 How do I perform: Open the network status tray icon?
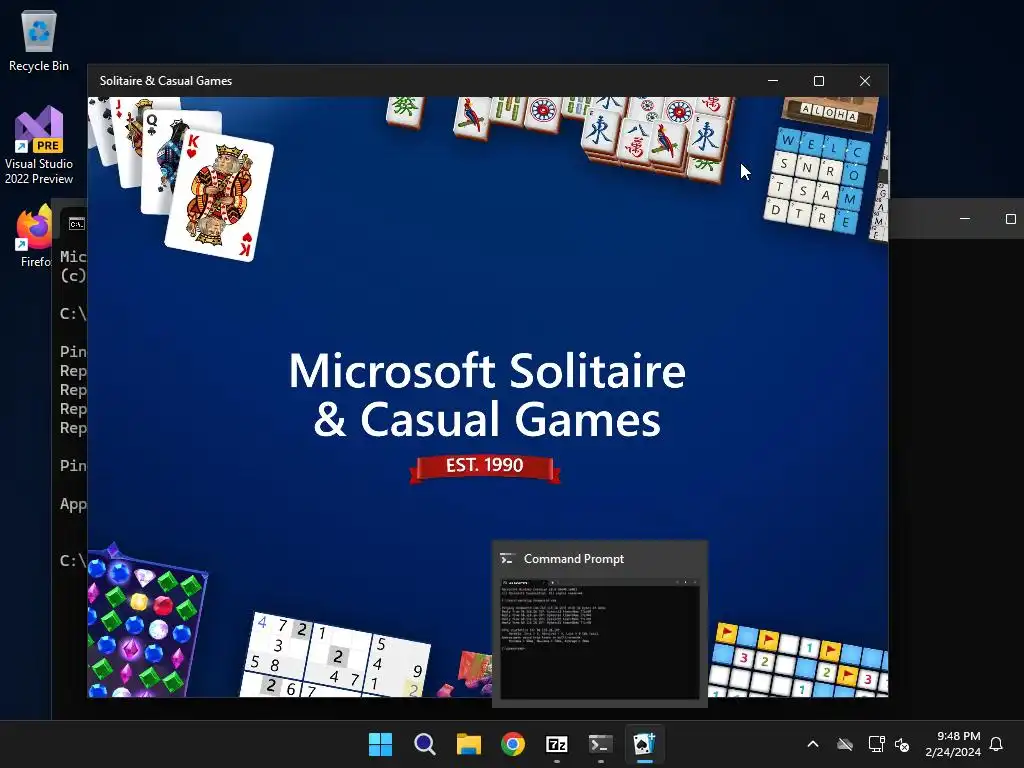(x=876, y=744)
